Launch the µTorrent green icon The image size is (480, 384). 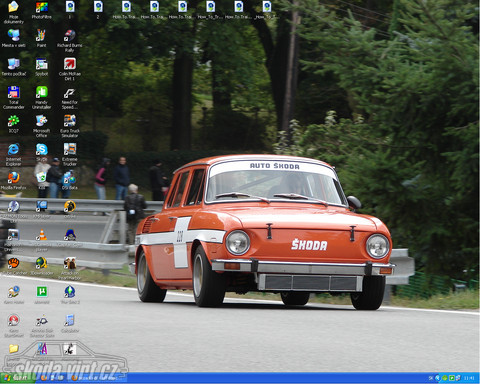click(x=41, y=292)
